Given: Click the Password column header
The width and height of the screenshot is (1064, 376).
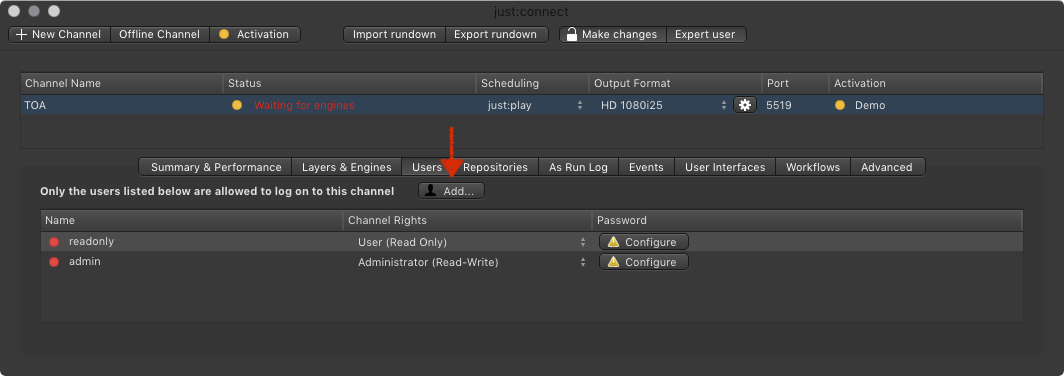Looking at the screenshot, I should (x=808, y=221).
